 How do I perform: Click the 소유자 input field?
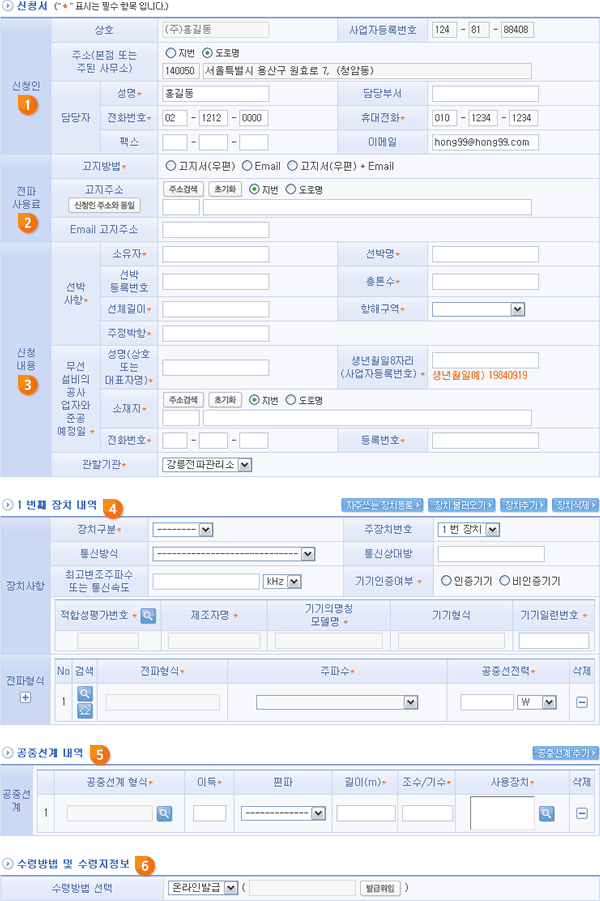point(216,254)
